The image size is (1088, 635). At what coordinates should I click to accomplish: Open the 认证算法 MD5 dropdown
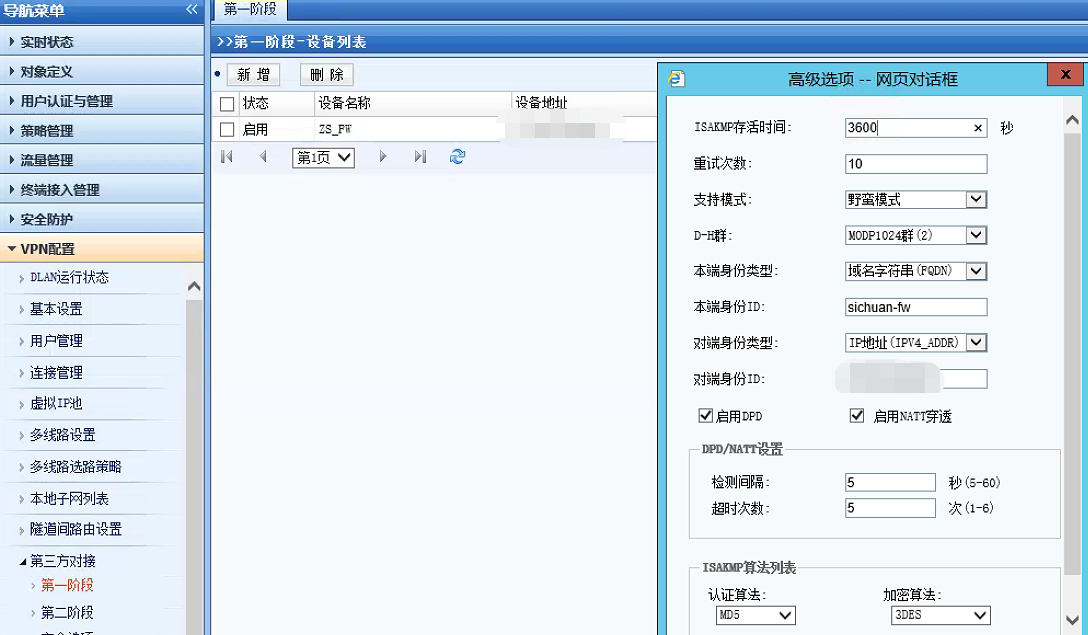pos(756,615)
